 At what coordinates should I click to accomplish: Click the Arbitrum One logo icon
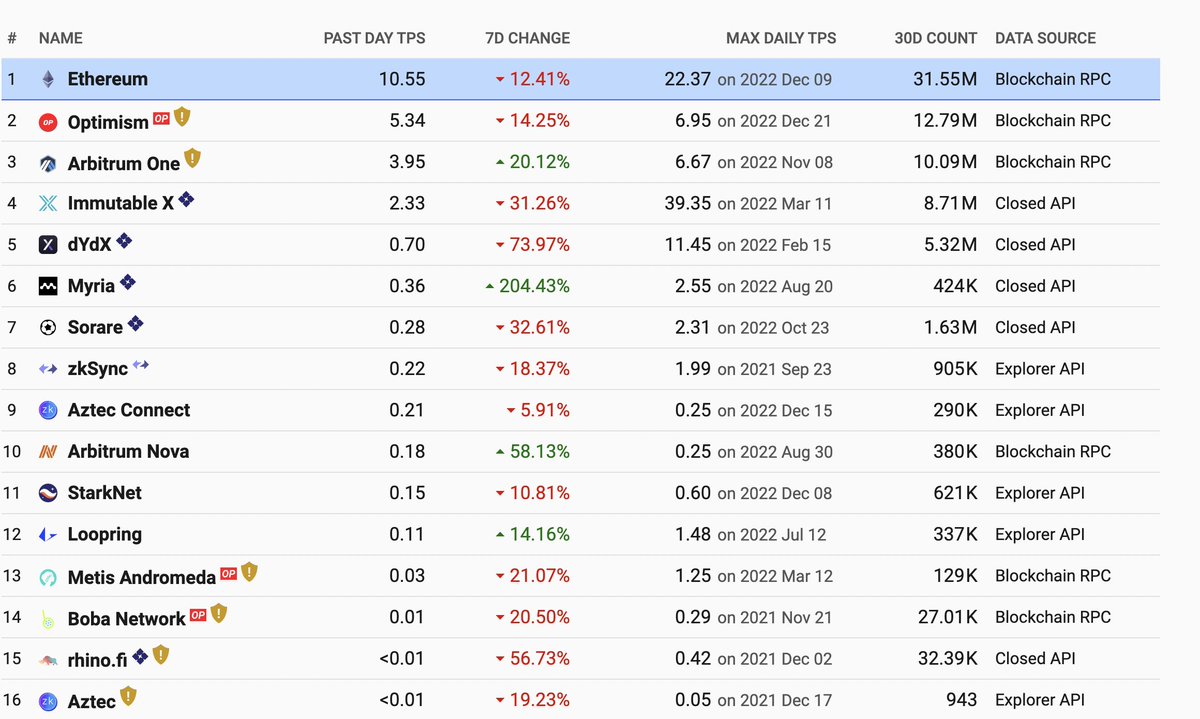click(48, 164)
